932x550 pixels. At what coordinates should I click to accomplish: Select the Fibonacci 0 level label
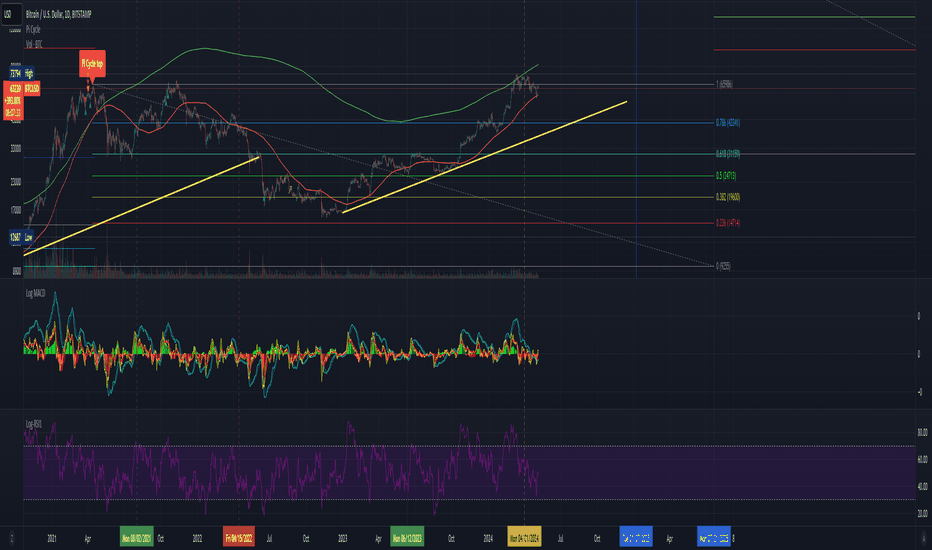[723, 266]
